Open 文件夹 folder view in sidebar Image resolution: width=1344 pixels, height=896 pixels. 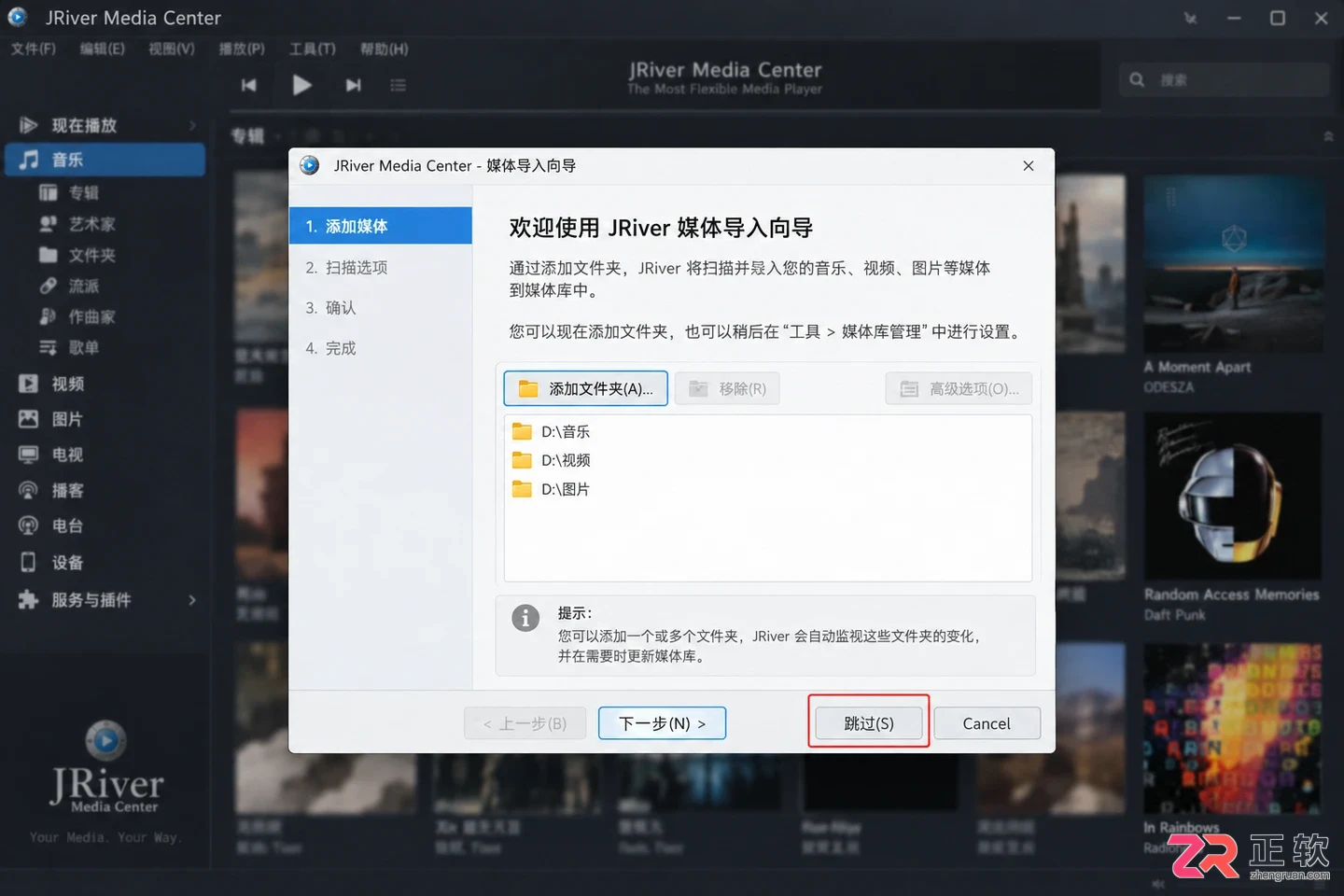77,255
